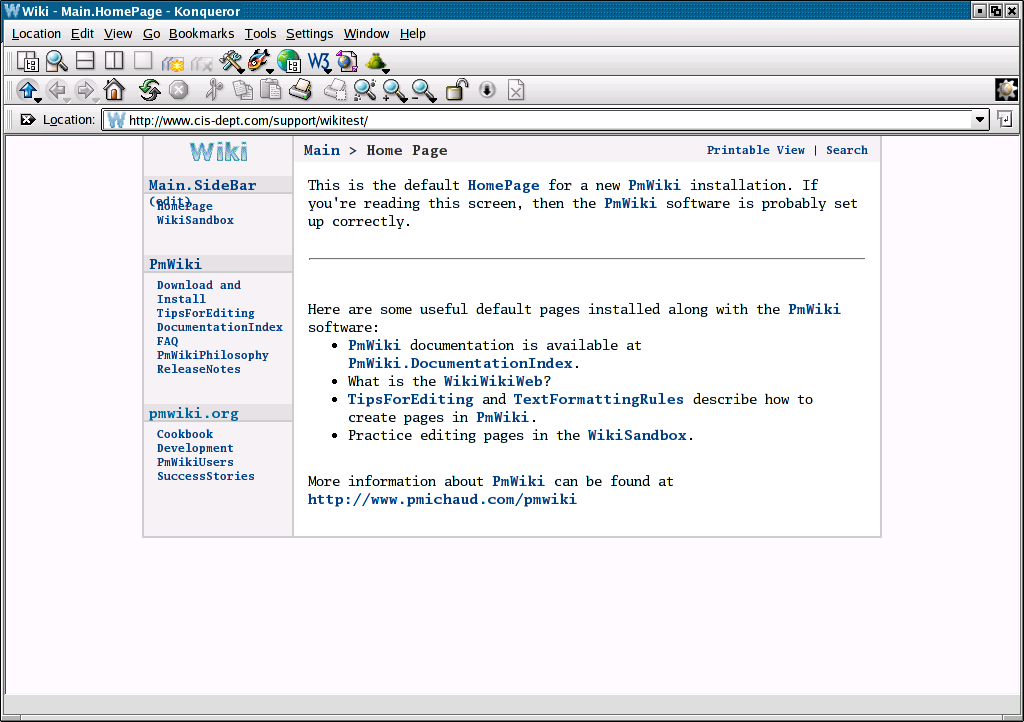
Task: Click the Forward arrow button
Action: pyautogui.click(x=86, y=90)
